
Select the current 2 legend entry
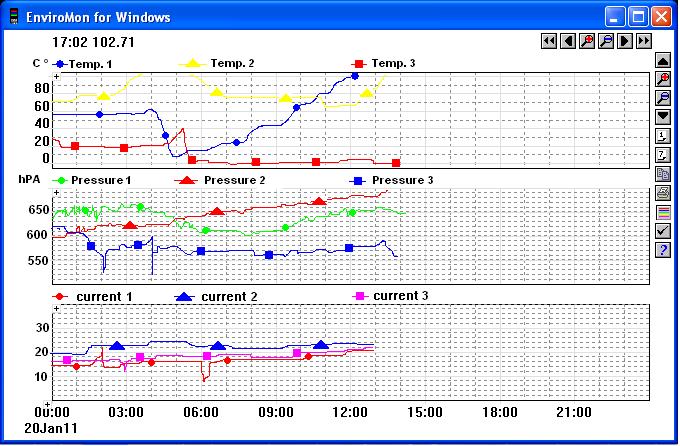pyautogui.click(x=216, y=297)
